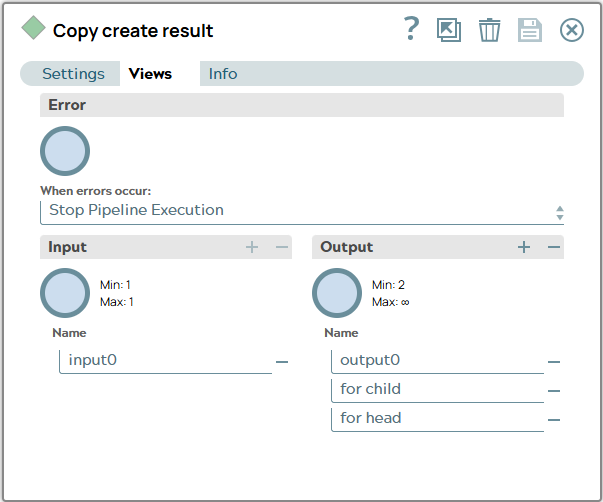
Task: Click the Output section header label
Action: point(346,247)
